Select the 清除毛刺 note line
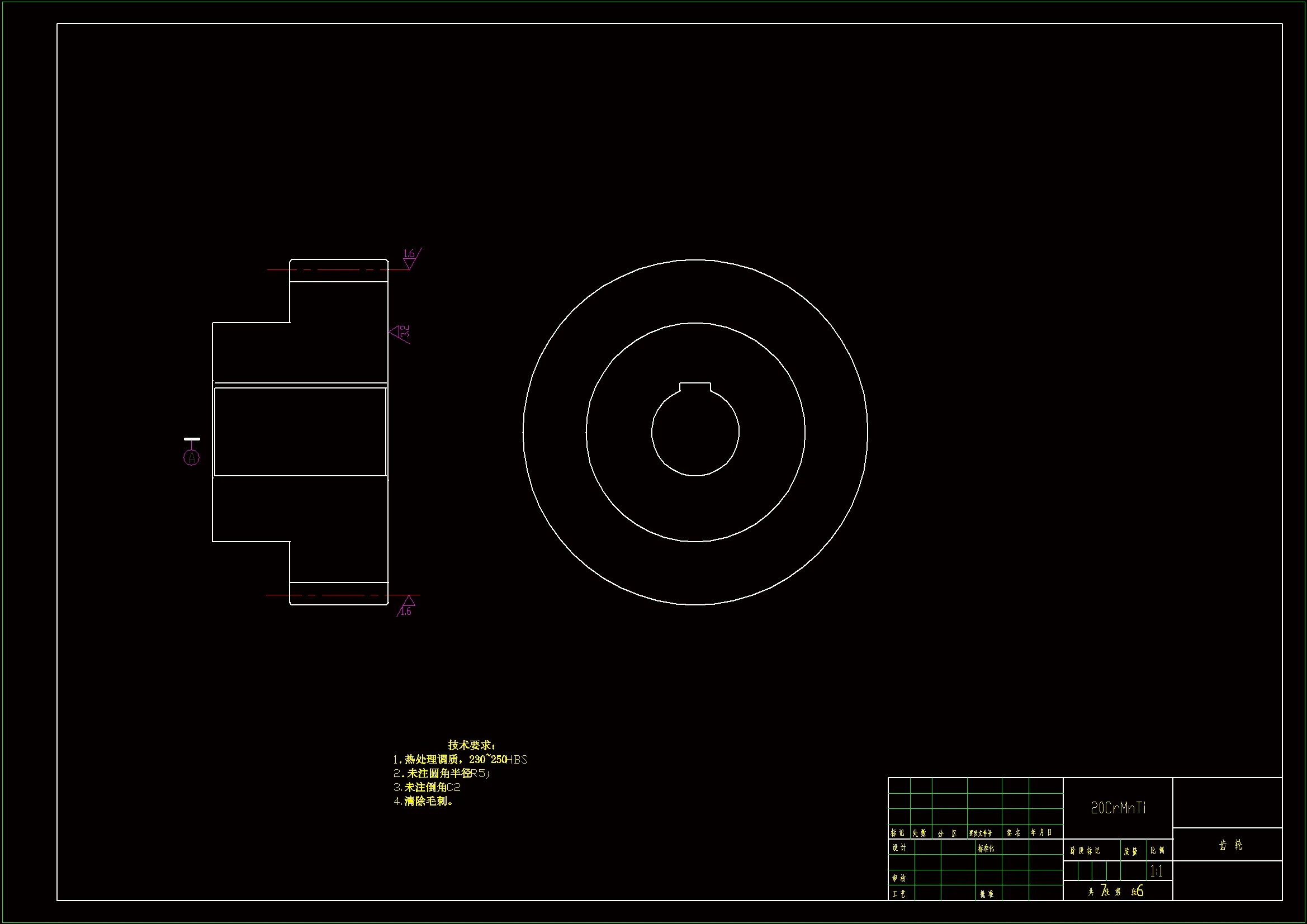Image resolution: width=1307 pixels, height=924 pixels. tap(423, 801)
